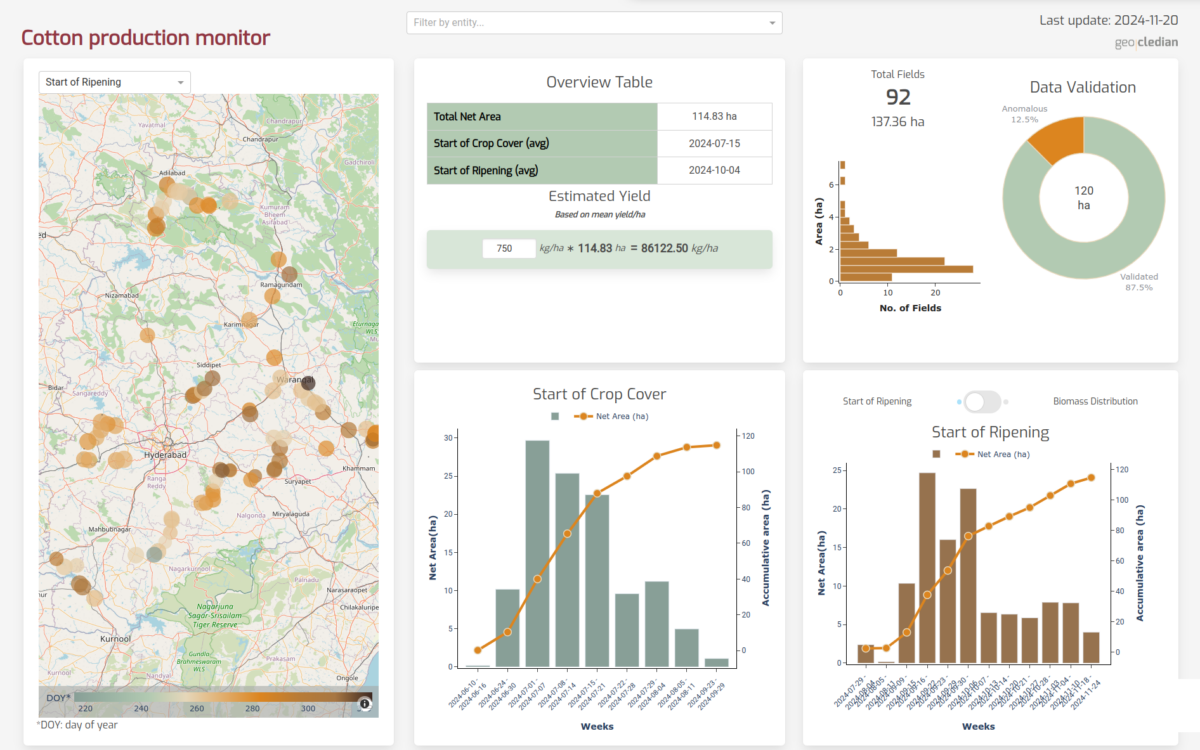
Task: Open the map's Start of Ripening layer dropdown
Action: [115, 81]
